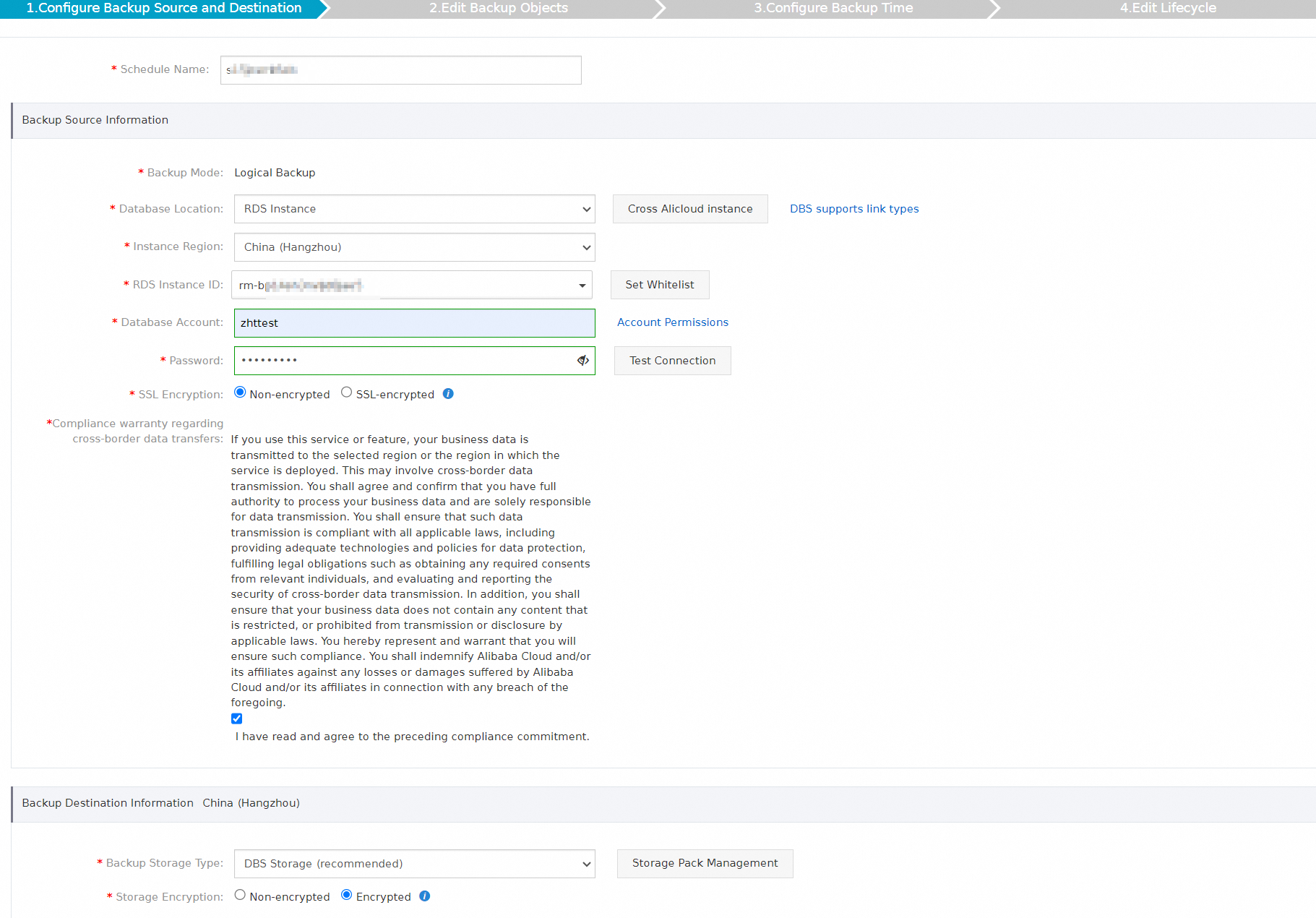Click Storage Encryption info icon
The image size is (1316, 918).
[x=425, y=896]
